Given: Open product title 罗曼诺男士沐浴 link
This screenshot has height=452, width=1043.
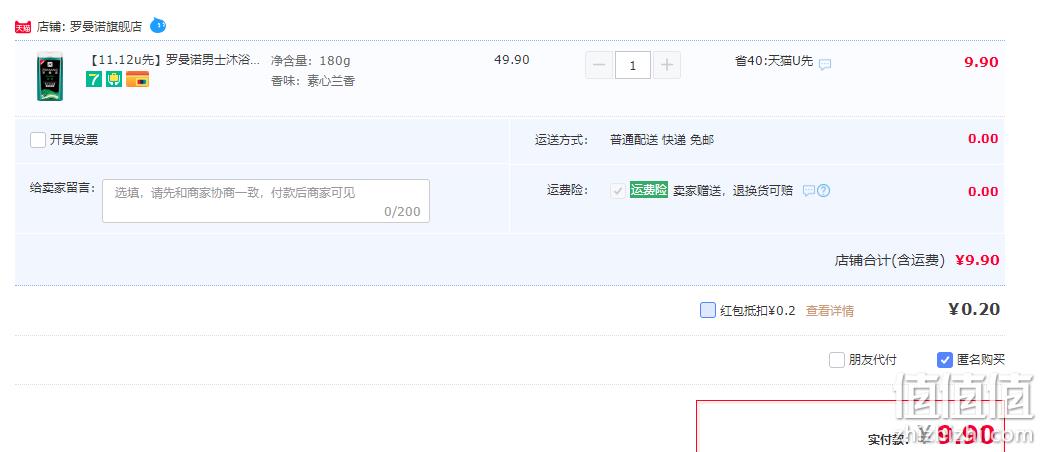Looking at the screenshot, I should point(174,60).
